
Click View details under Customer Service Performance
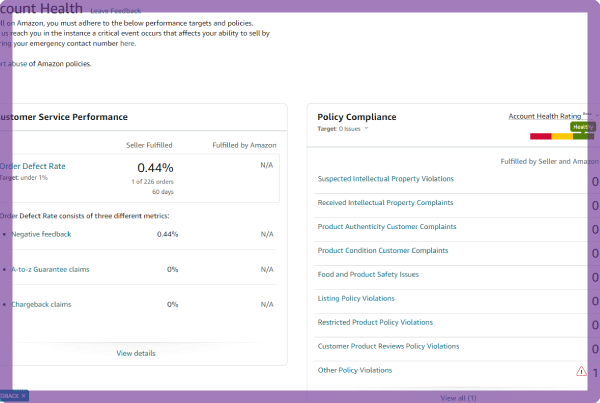(136, 353)
